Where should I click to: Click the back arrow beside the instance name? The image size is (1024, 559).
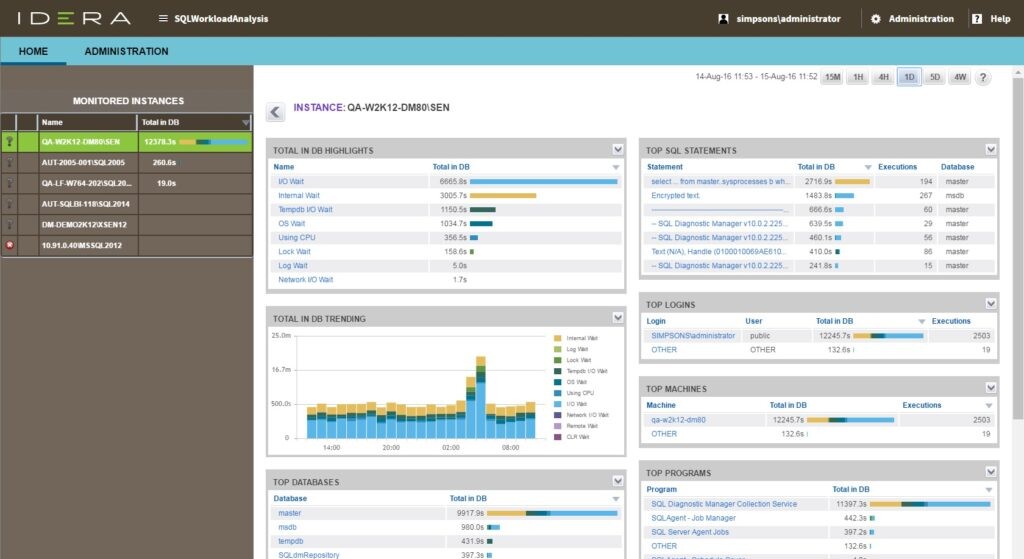pyautogui.click(x=275, y=112)
